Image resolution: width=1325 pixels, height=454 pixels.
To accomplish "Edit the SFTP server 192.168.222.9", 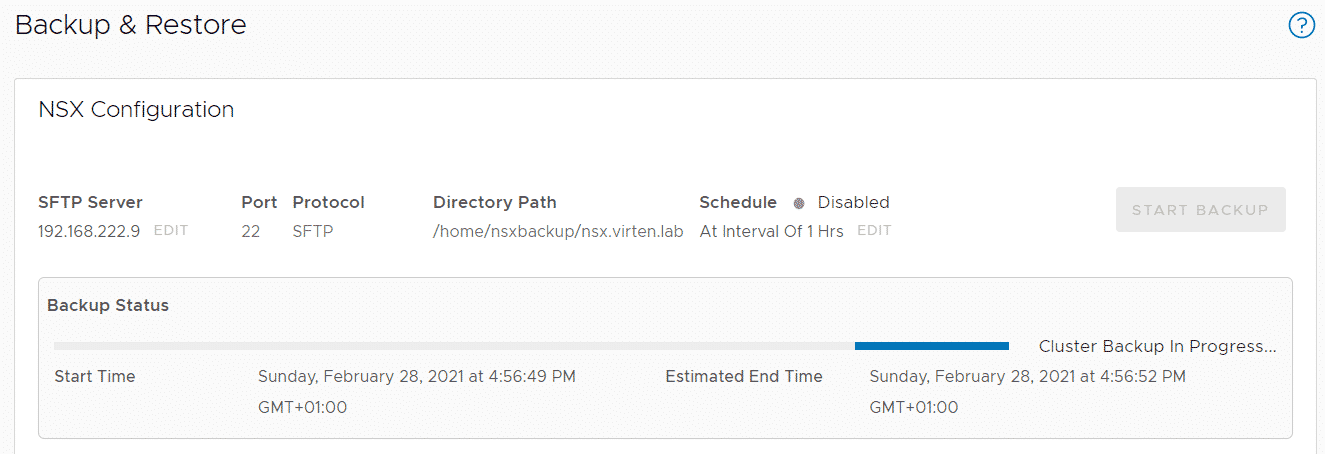I will [x=170, y=231].
